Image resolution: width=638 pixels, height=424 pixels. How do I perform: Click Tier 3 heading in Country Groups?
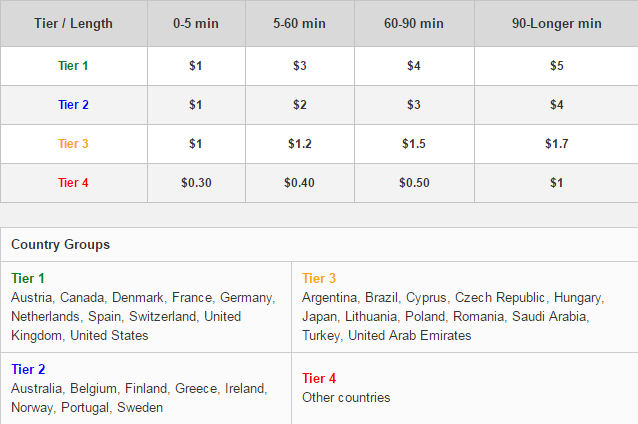click(319, 279)
